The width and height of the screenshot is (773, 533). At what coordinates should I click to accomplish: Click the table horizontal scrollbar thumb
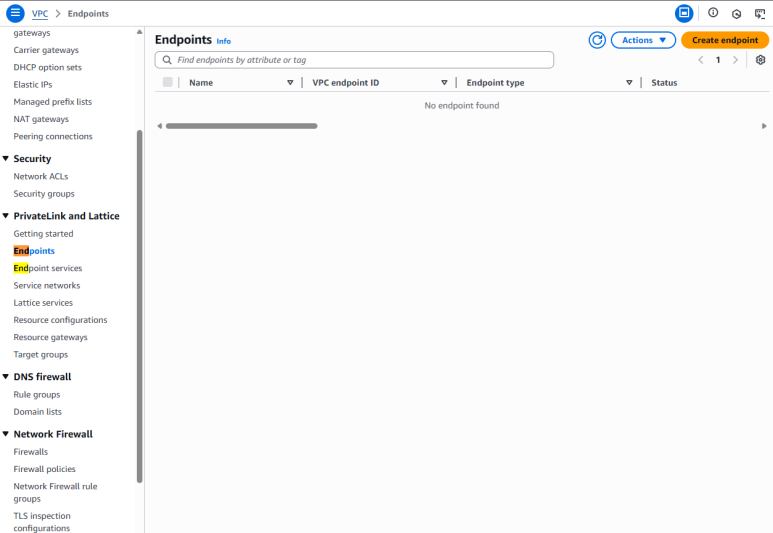[x=242, y=126]
